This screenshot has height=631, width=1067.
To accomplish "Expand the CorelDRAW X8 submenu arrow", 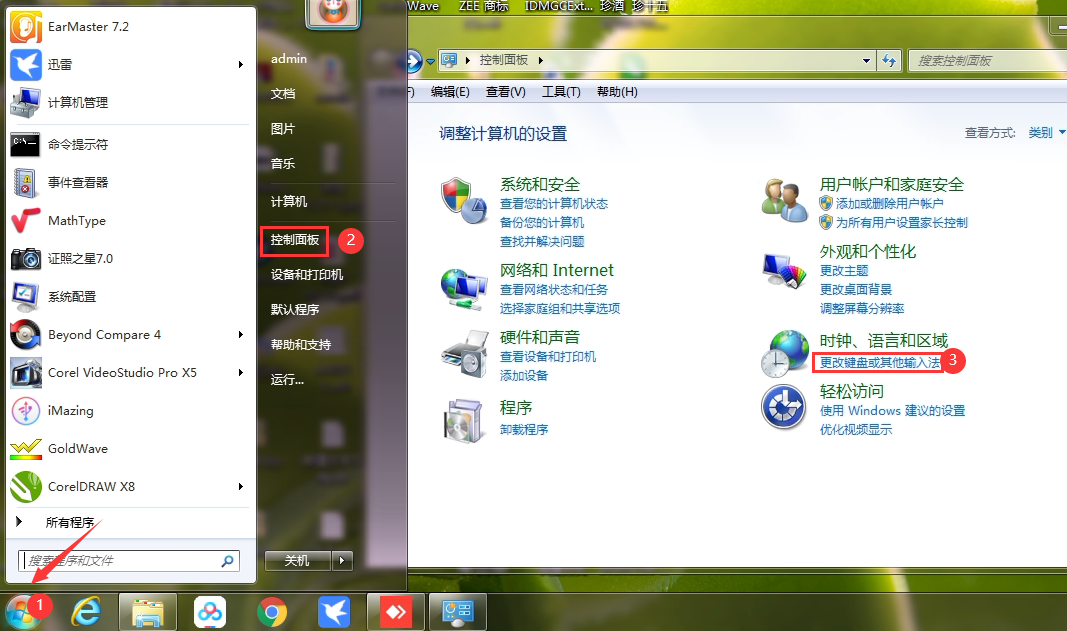I will tap(241, 487).
